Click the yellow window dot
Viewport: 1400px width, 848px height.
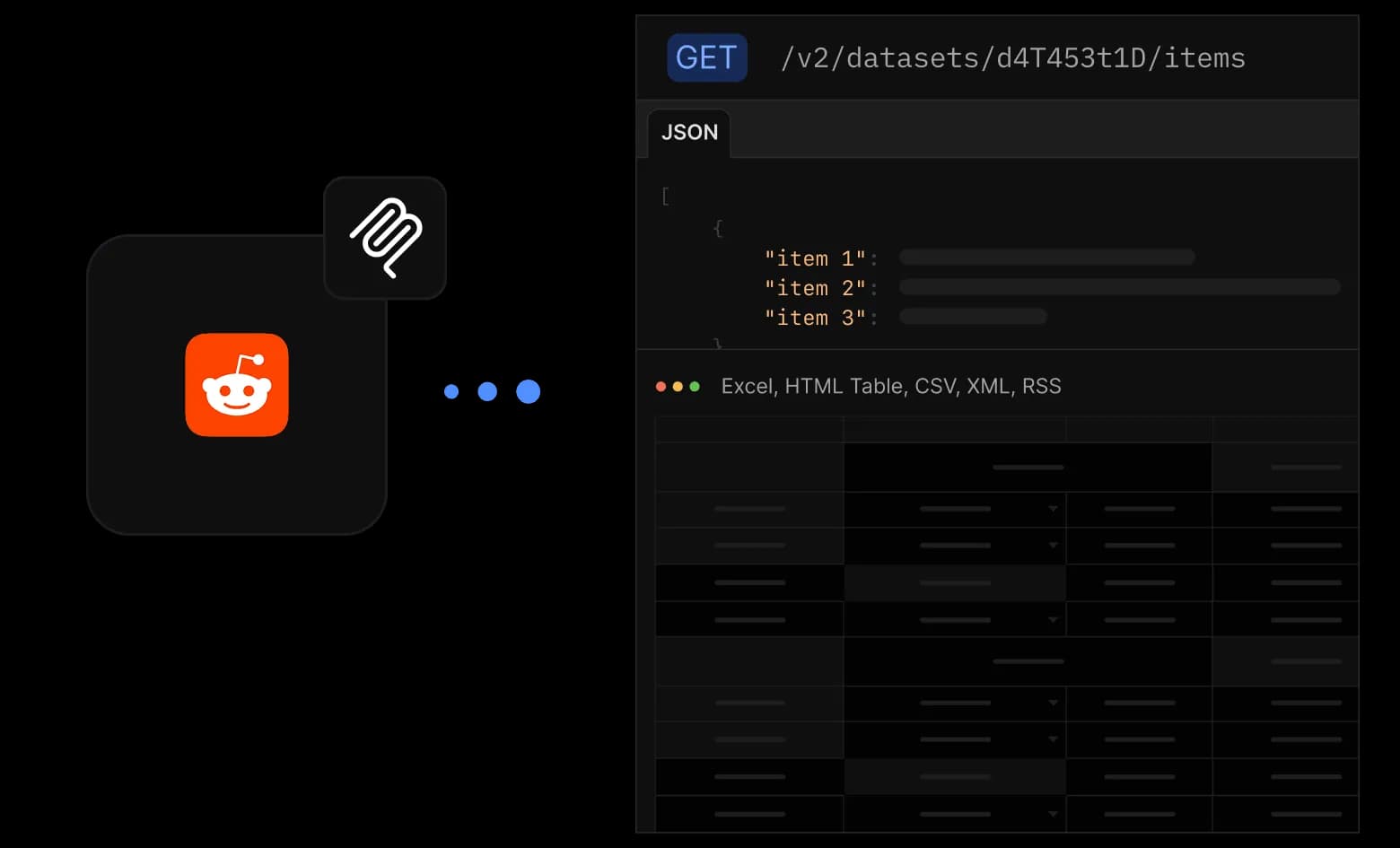[x=678, y=387]
